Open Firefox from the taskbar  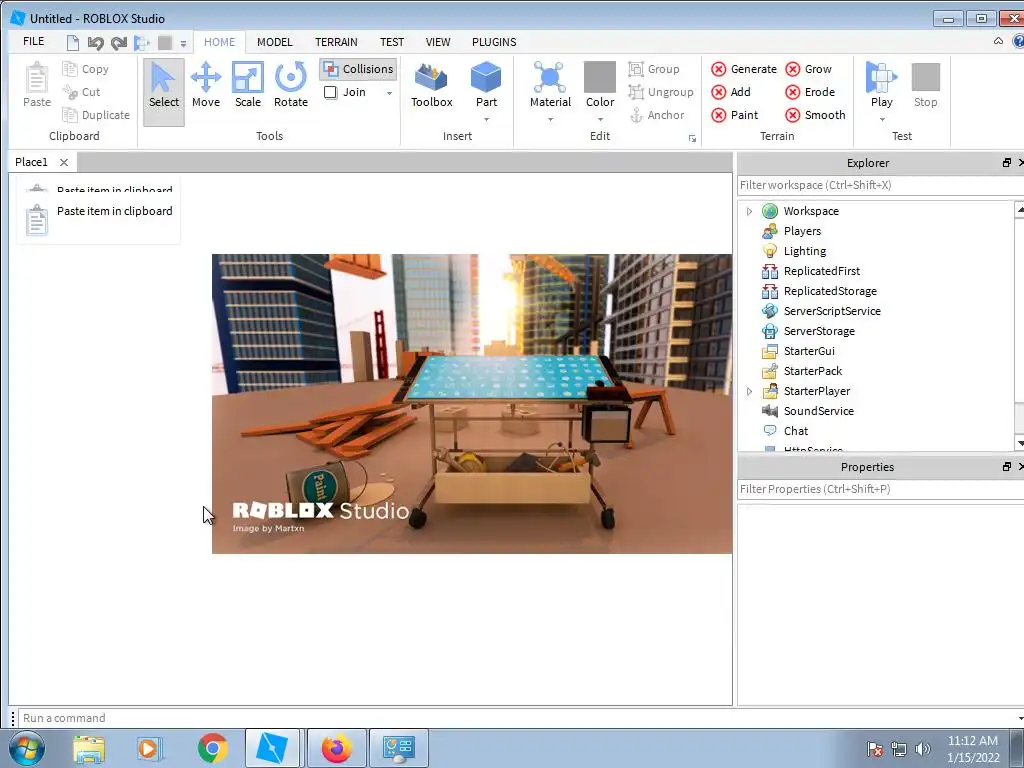336,748
